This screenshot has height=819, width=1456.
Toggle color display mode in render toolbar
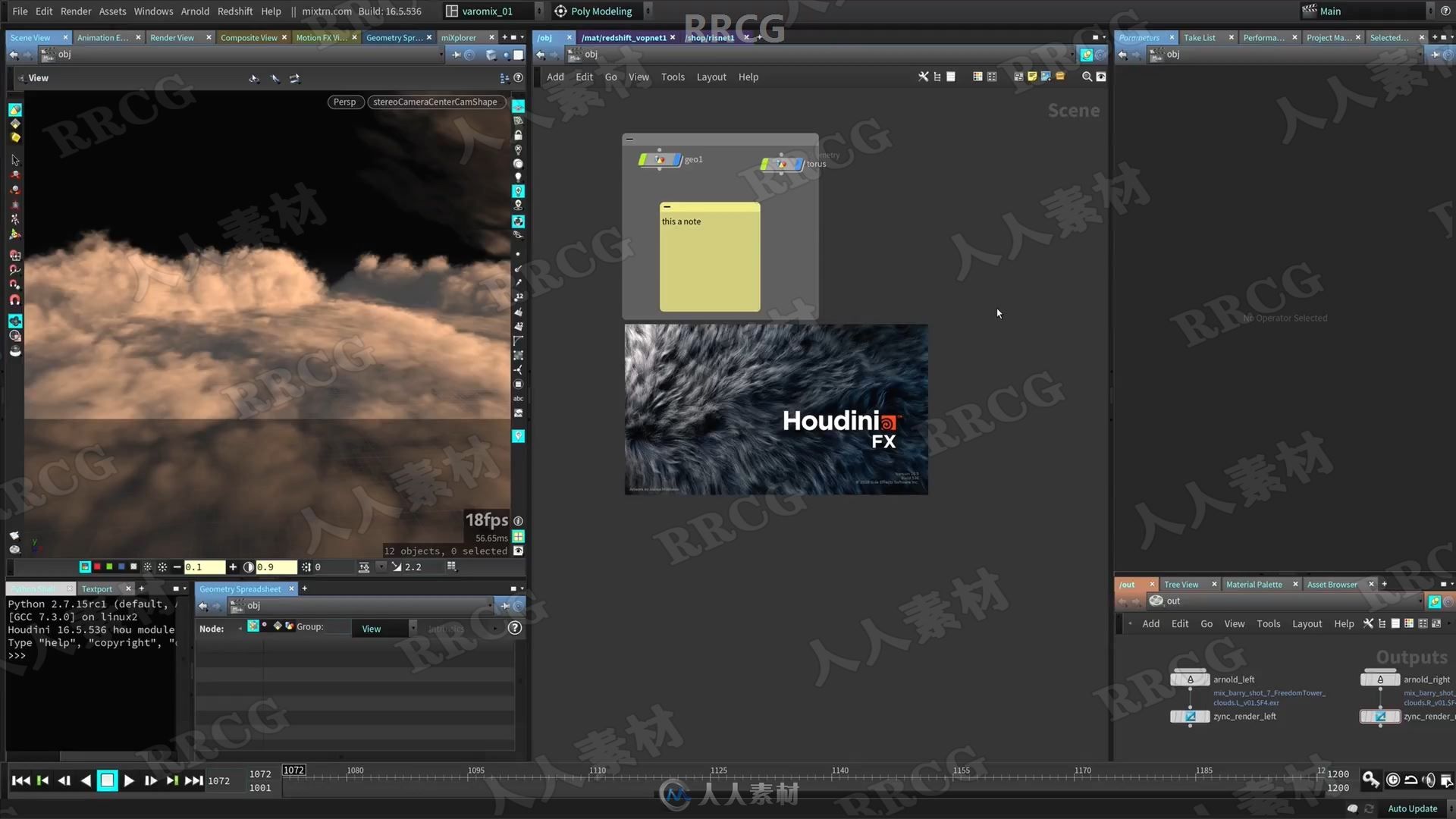(x=85, y=566)
